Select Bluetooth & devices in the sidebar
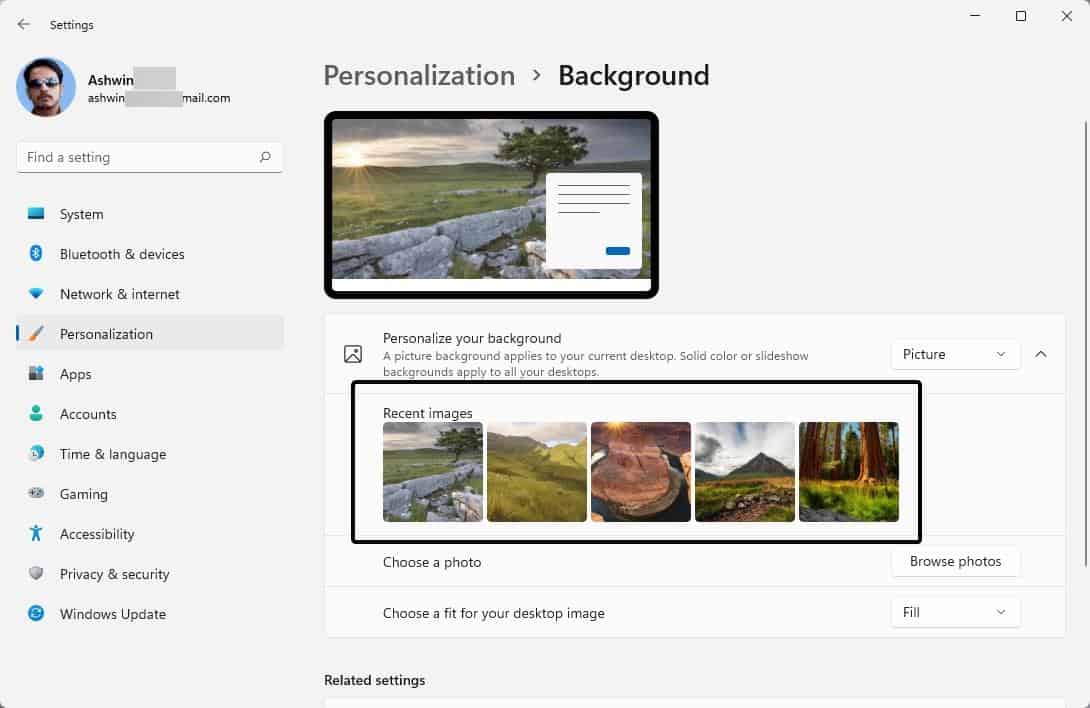This screenshot has width=1090, height=708. (x=121, y=253)
